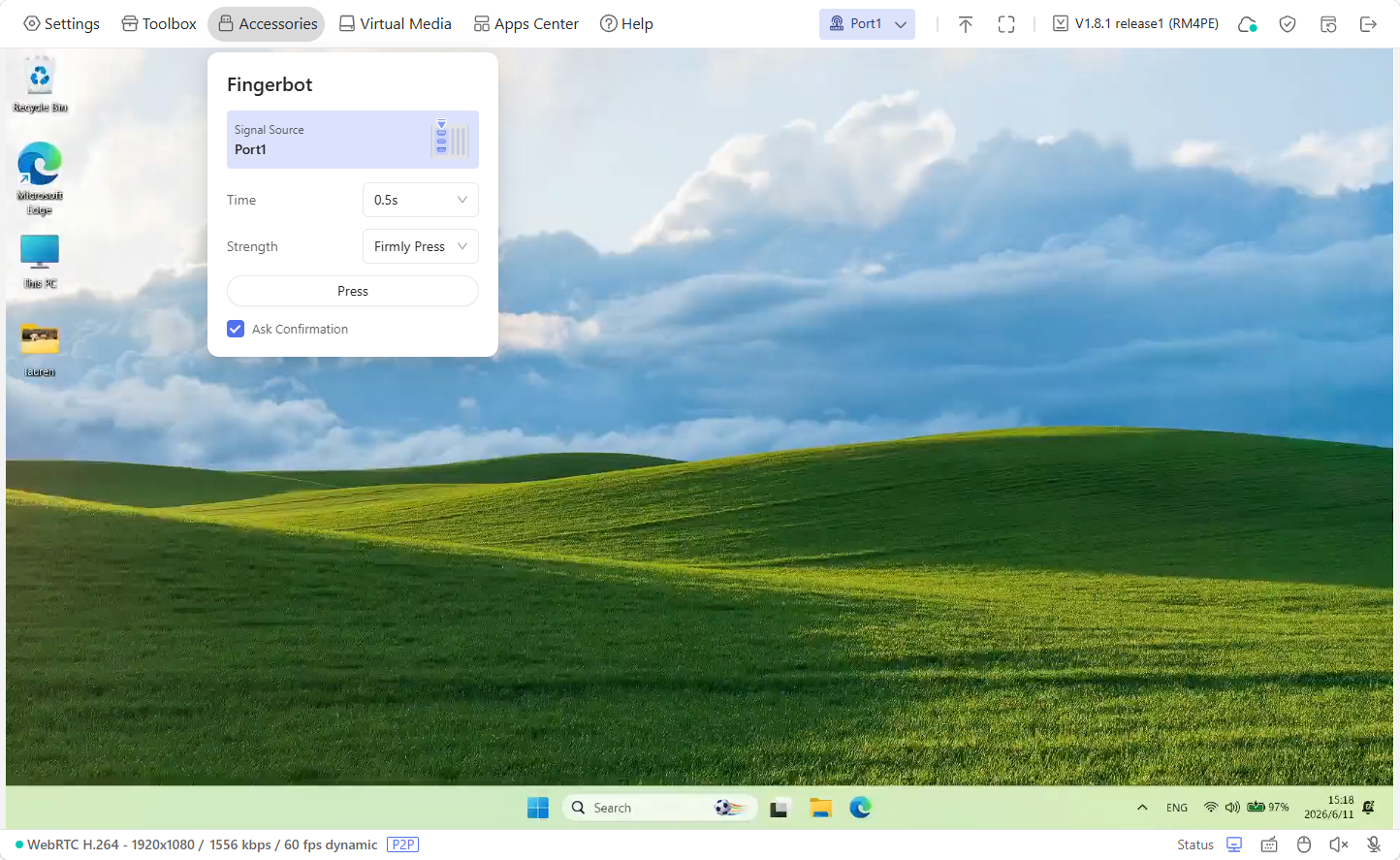Select the This PC desktop icon
This screenshot has height=860, width=1400.
[40, 262]
